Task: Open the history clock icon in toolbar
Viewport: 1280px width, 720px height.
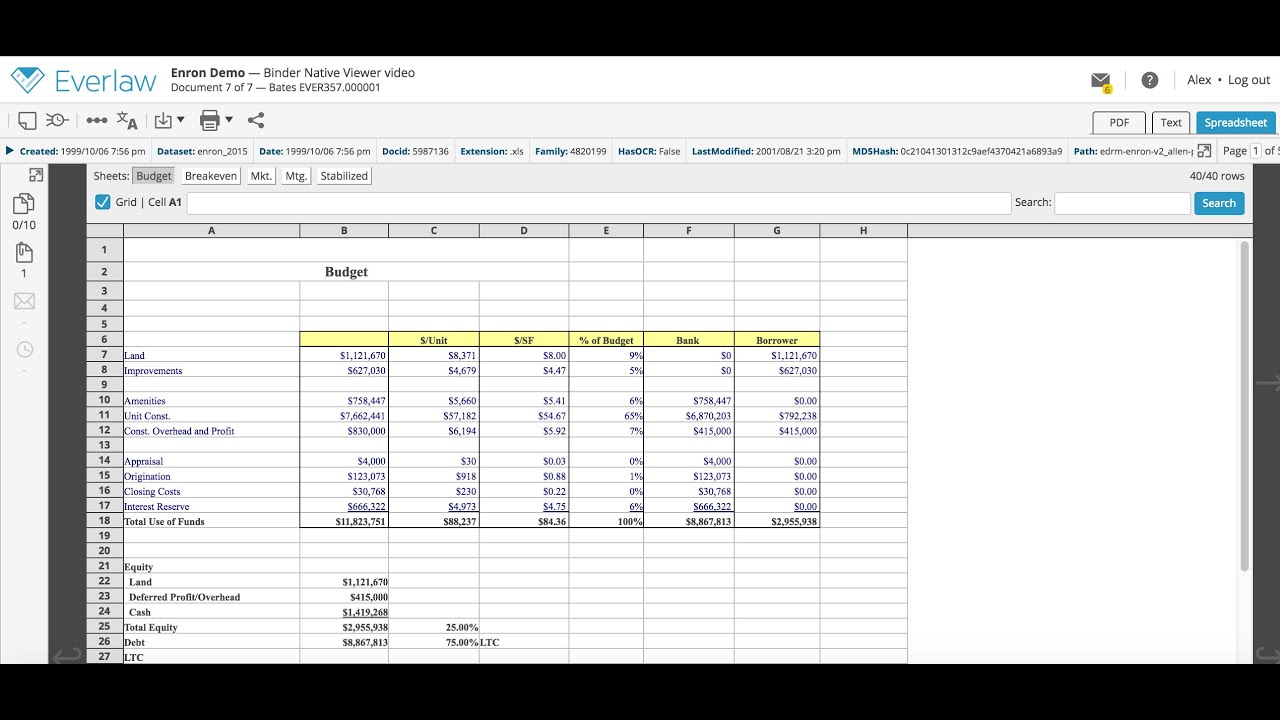Action: 57,120
